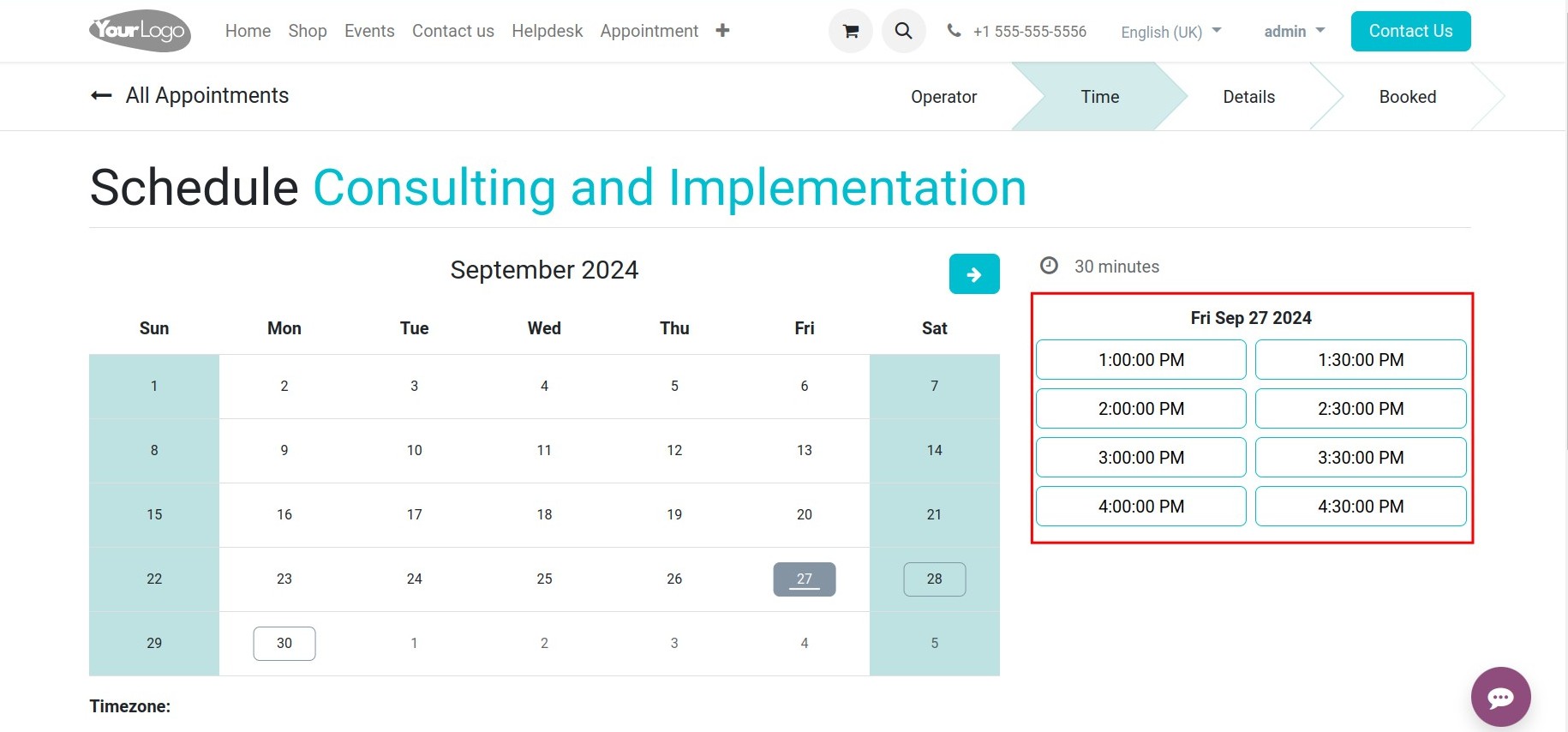The width and height of the screenshot is (1568, 732).
Task: Pick the 3:30:00 PM slot
Action: [1361, 458]
